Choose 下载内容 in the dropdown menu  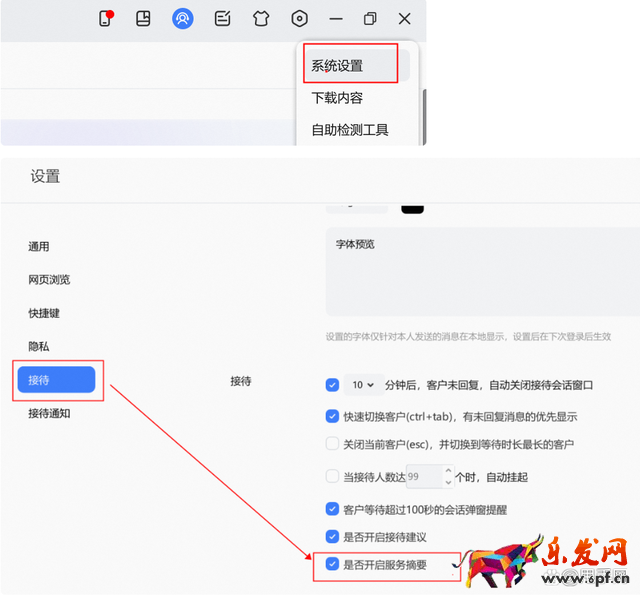pos(337,98)
